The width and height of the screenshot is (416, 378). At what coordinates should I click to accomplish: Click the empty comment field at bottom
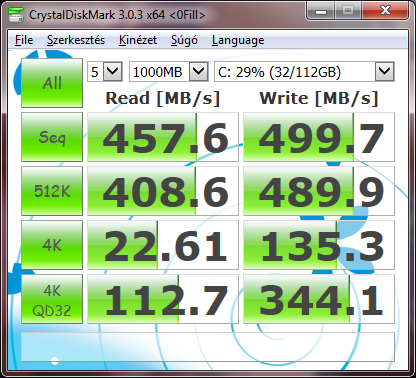pyautogui.click(x=208, y=347)
